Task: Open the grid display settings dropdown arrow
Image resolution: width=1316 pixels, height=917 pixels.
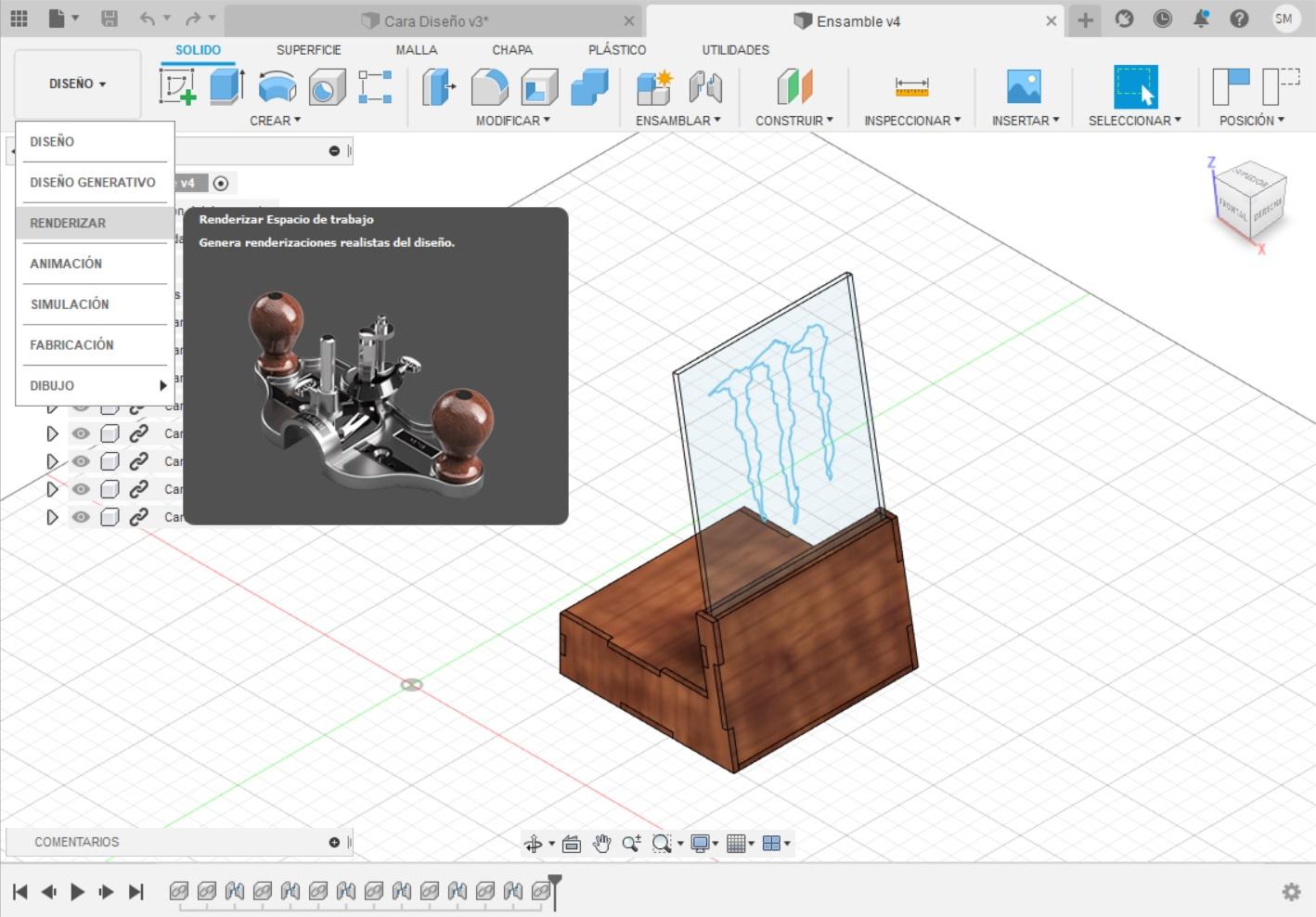Action: click(x=751, y=844)
